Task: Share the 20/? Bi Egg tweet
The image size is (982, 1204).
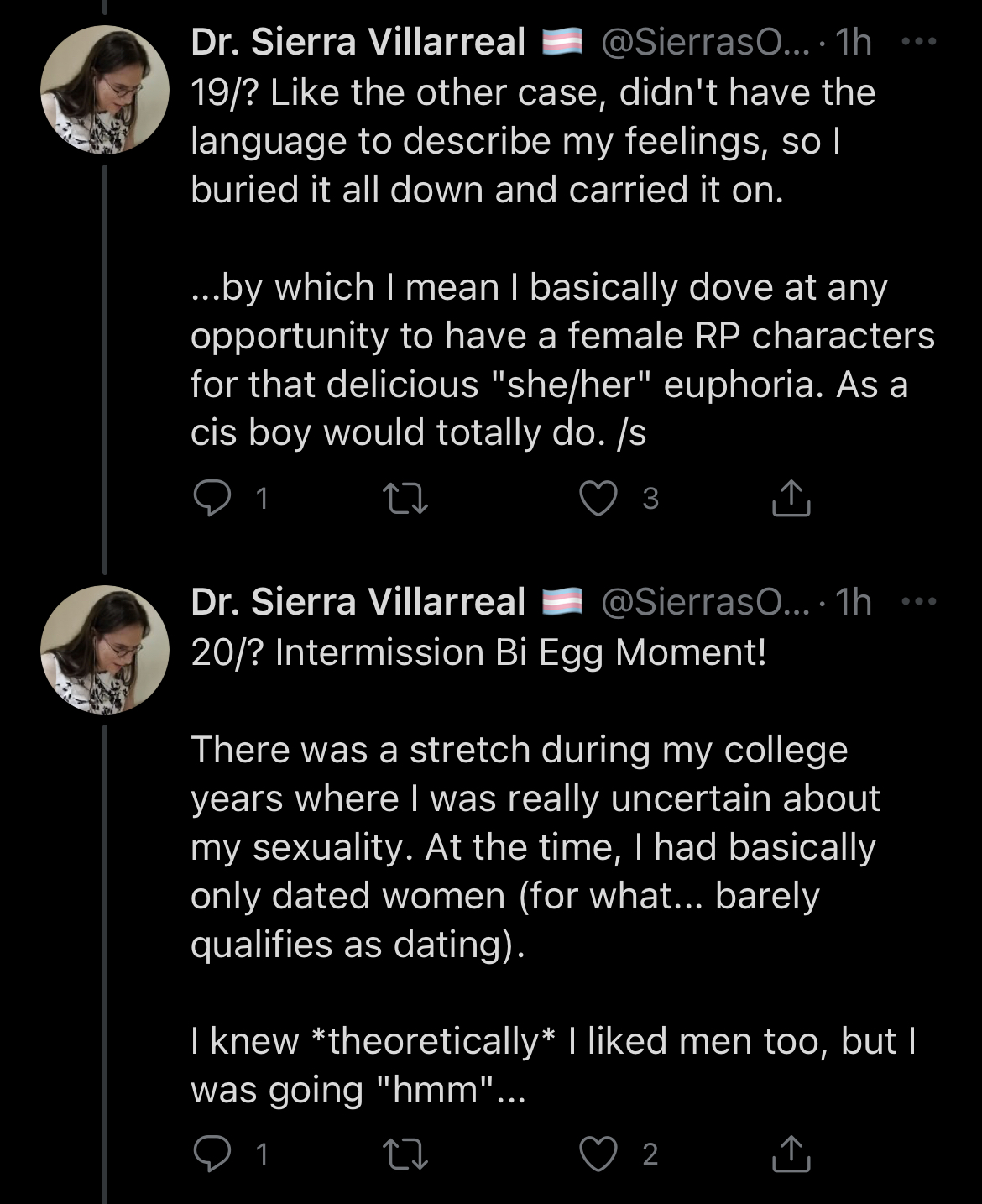Action: coord(790,1154)
